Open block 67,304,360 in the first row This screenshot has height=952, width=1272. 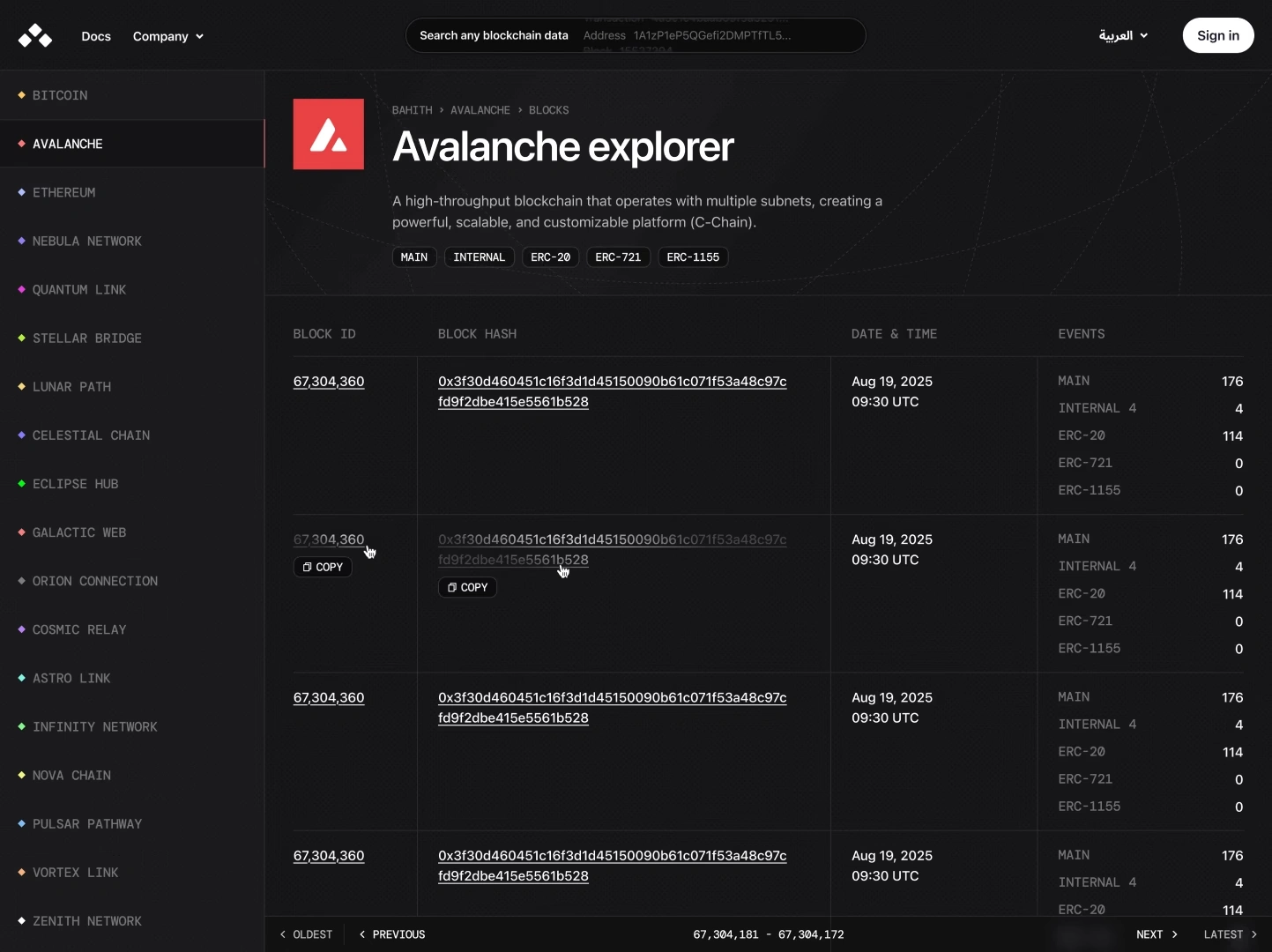[329, 382]
